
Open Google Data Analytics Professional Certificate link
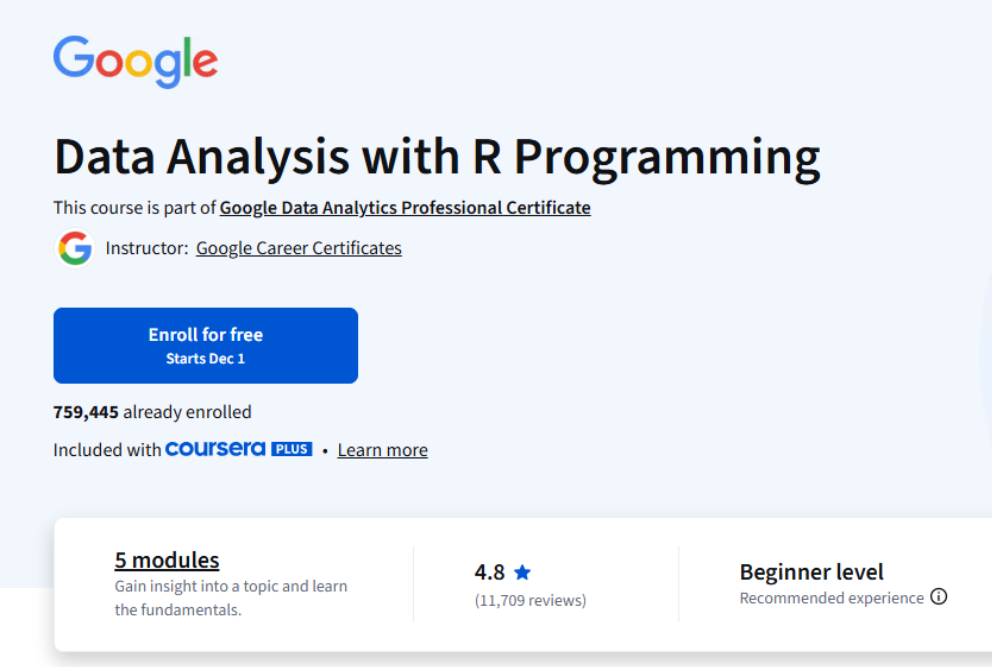[x=404, y=208]
